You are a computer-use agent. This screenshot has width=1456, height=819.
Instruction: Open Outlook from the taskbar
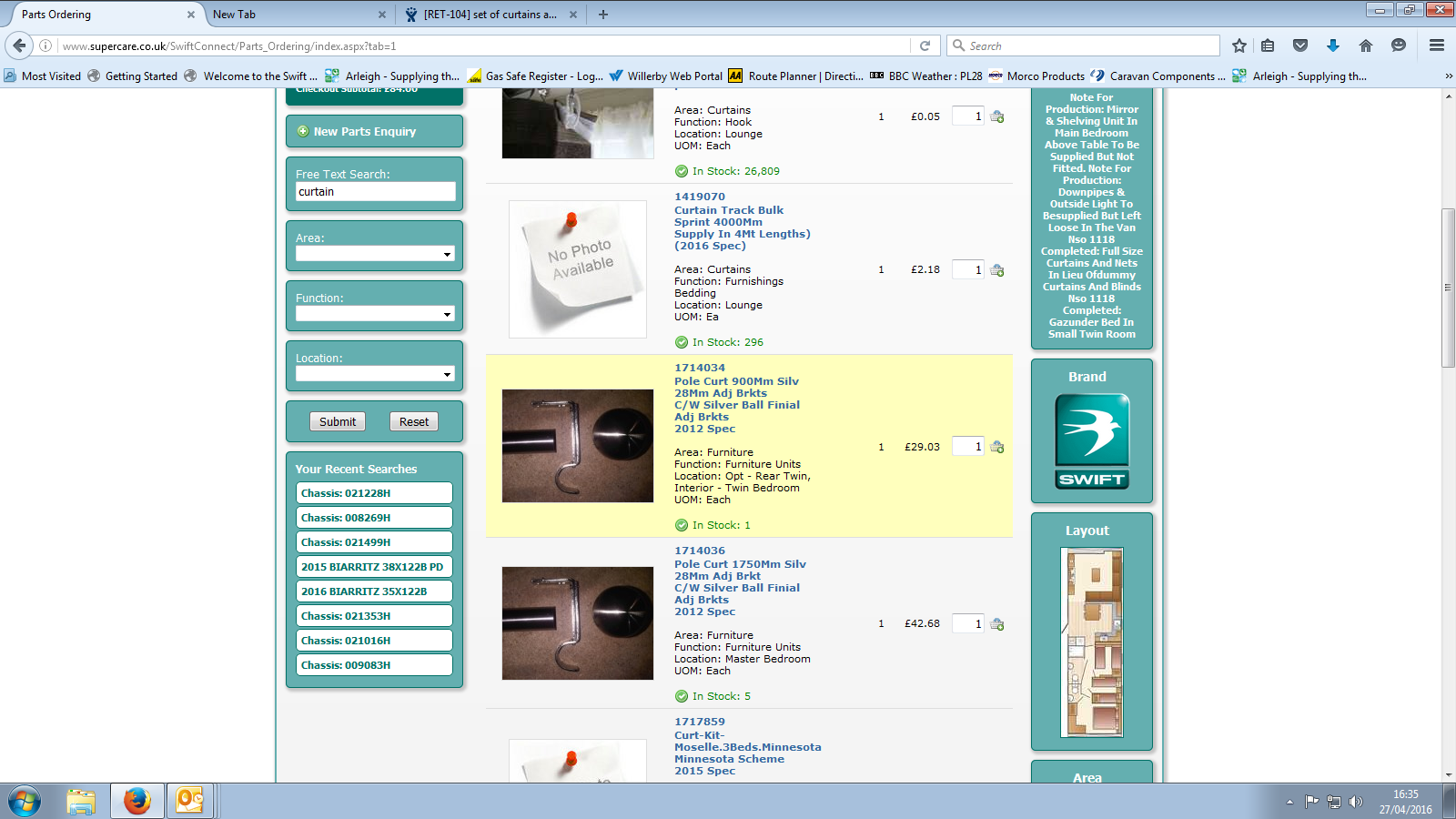click(x=190, y=802)
